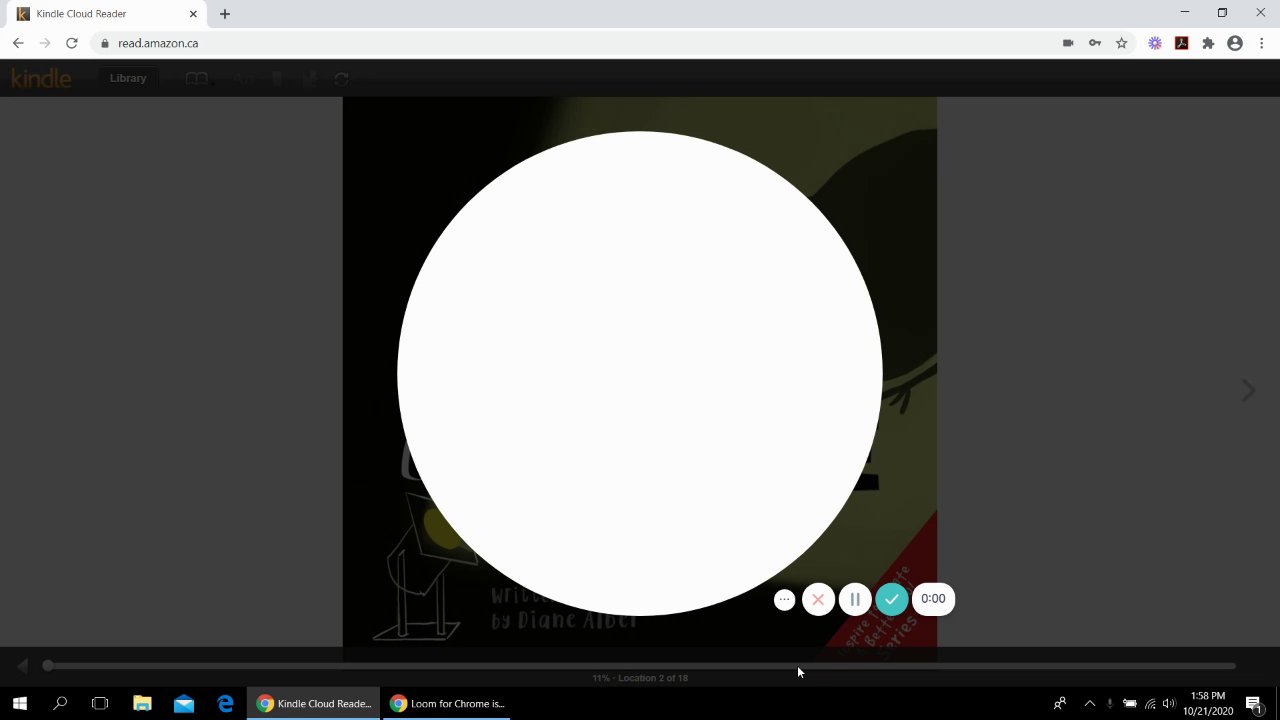
Task: Open the Kindle go-to book menu icon
Action: 197,78
